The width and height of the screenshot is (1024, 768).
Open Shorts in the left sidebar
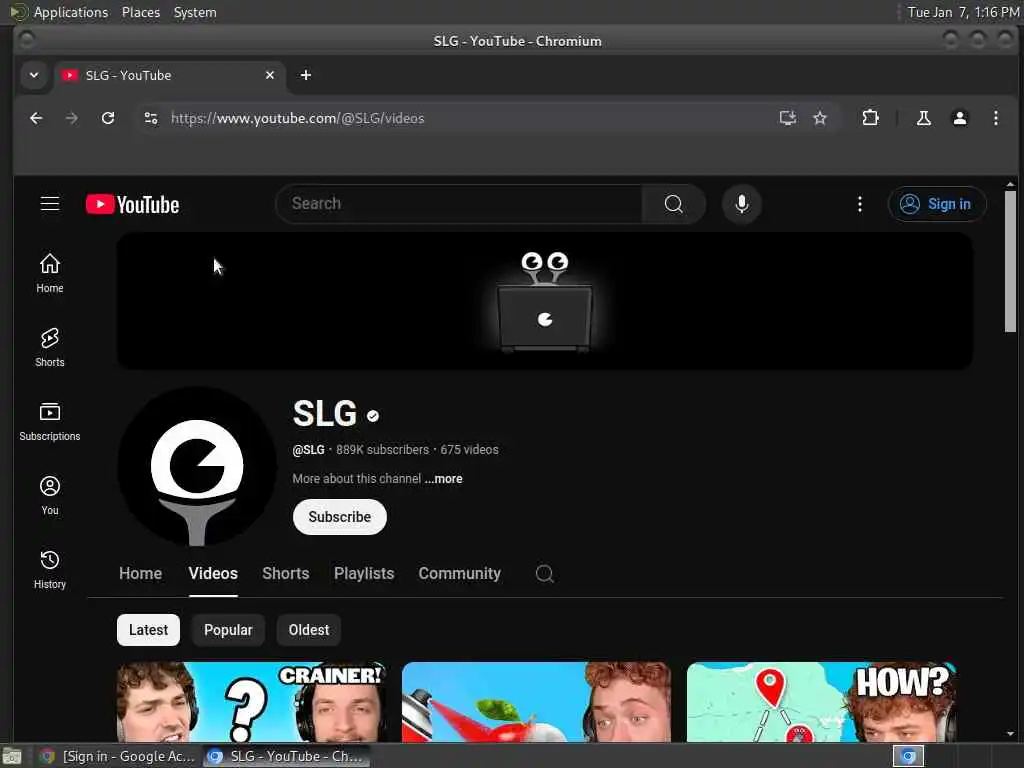click(x=50, y=347)
